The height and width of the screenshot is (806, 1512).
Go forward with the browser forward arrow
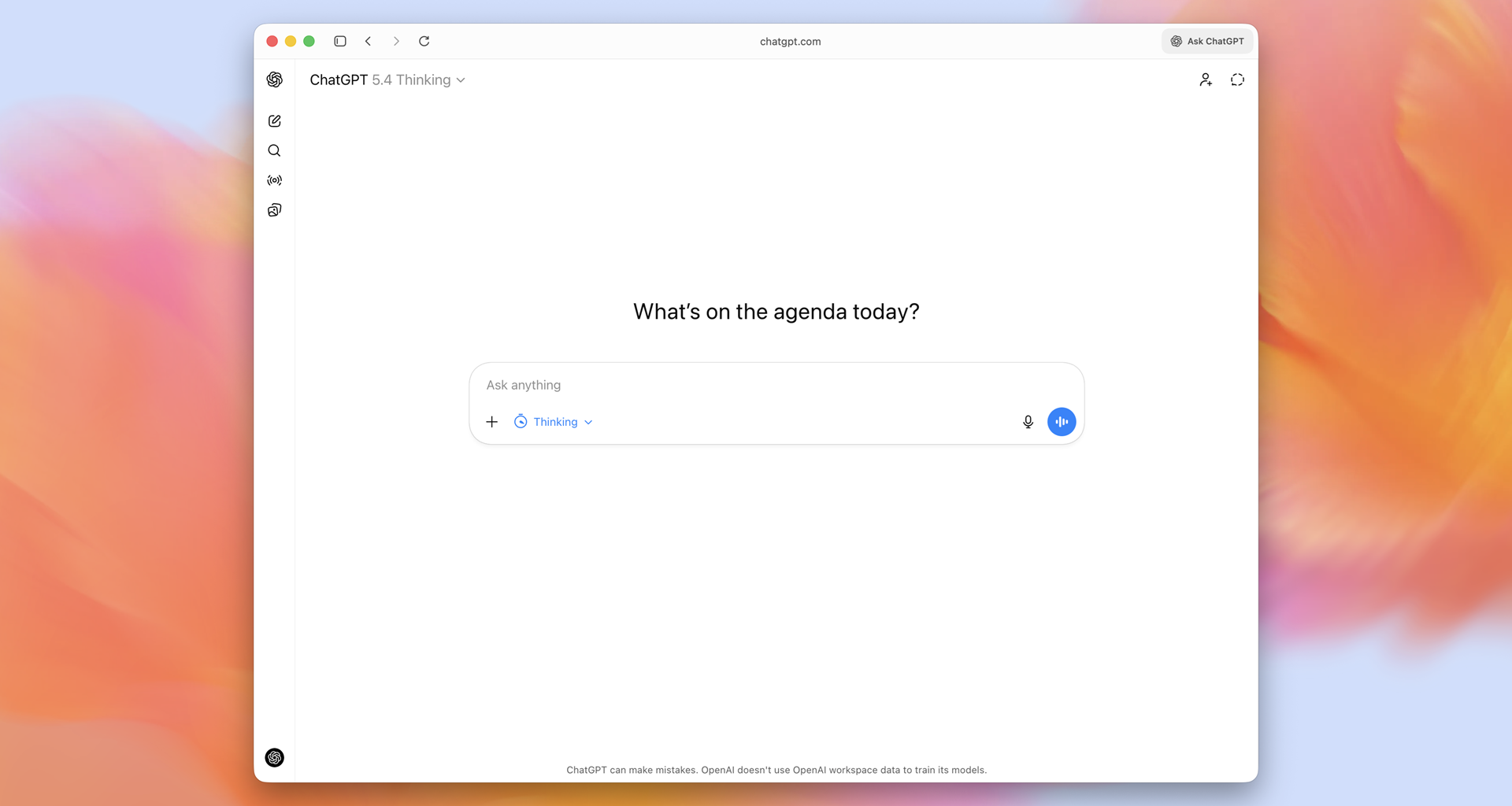point(396,41)
